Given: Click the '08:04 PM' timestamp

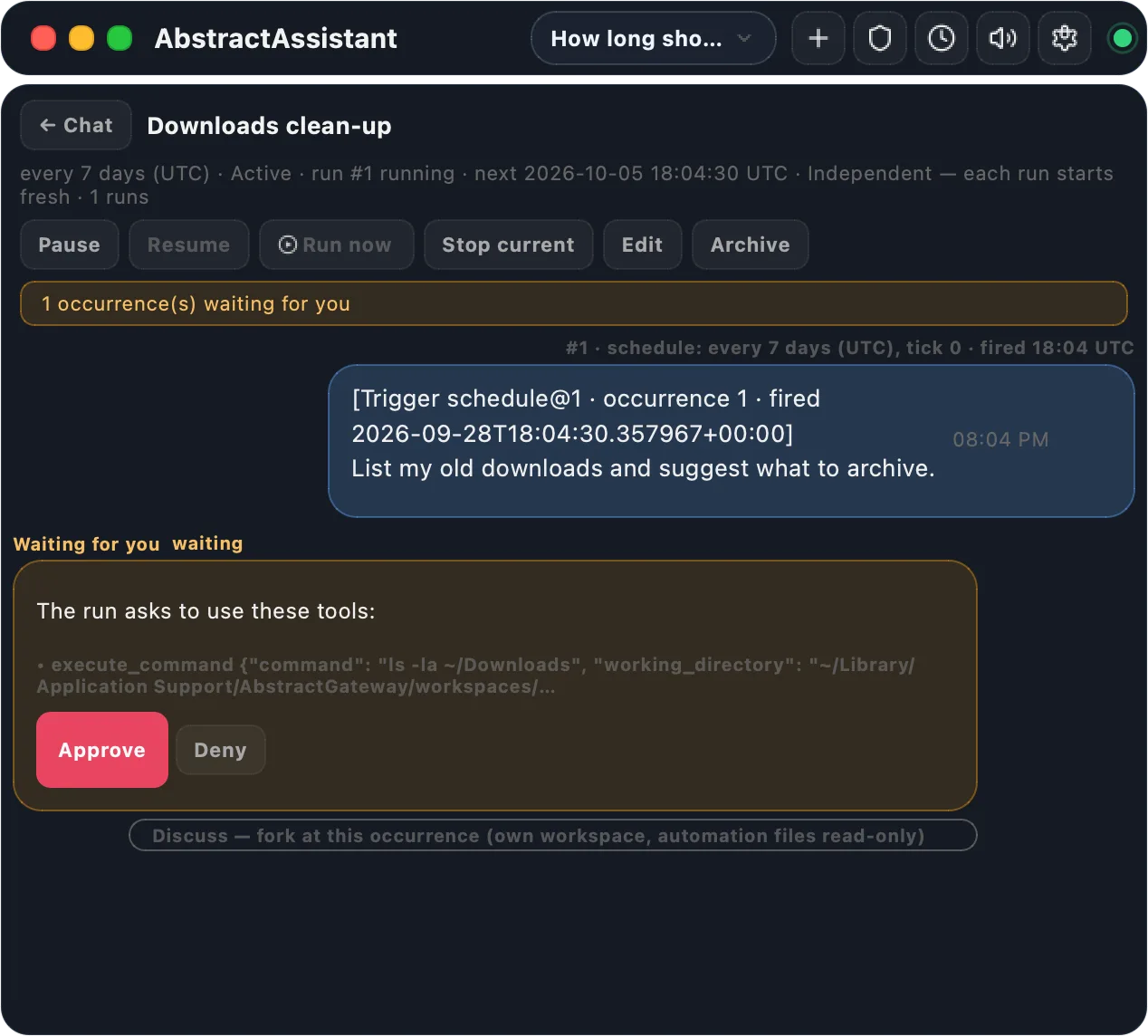Looking at the screenshot, I should pyautogui.click(x=1000, y=440).
